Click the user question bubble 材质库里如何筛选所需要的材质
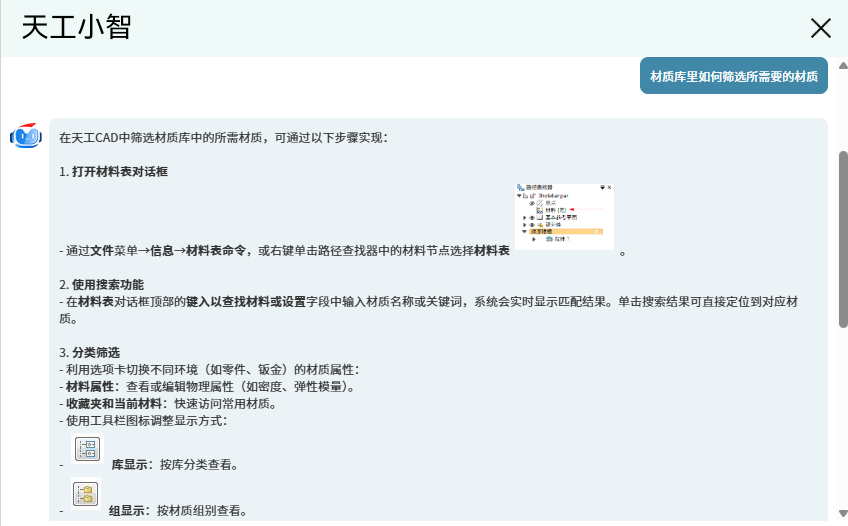Screen dimensions: 848x526 (x=733, y=76)
